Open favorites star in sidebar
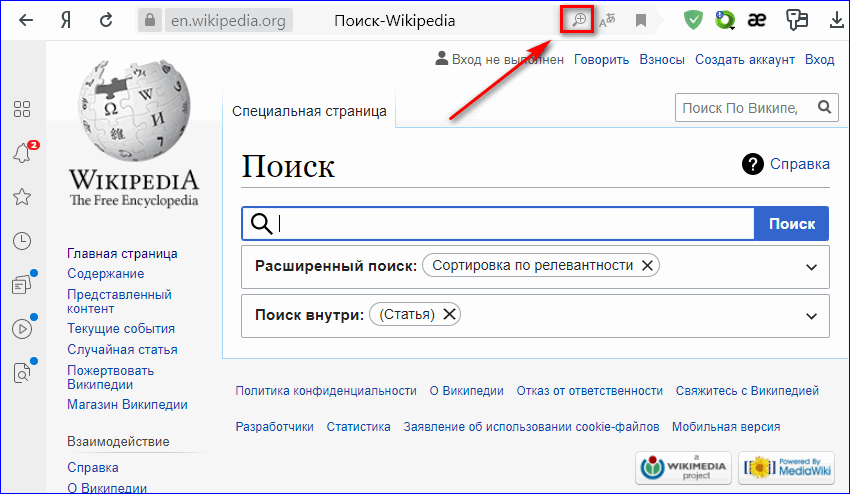This screenshot has width=850, height=494. point(22,196)
